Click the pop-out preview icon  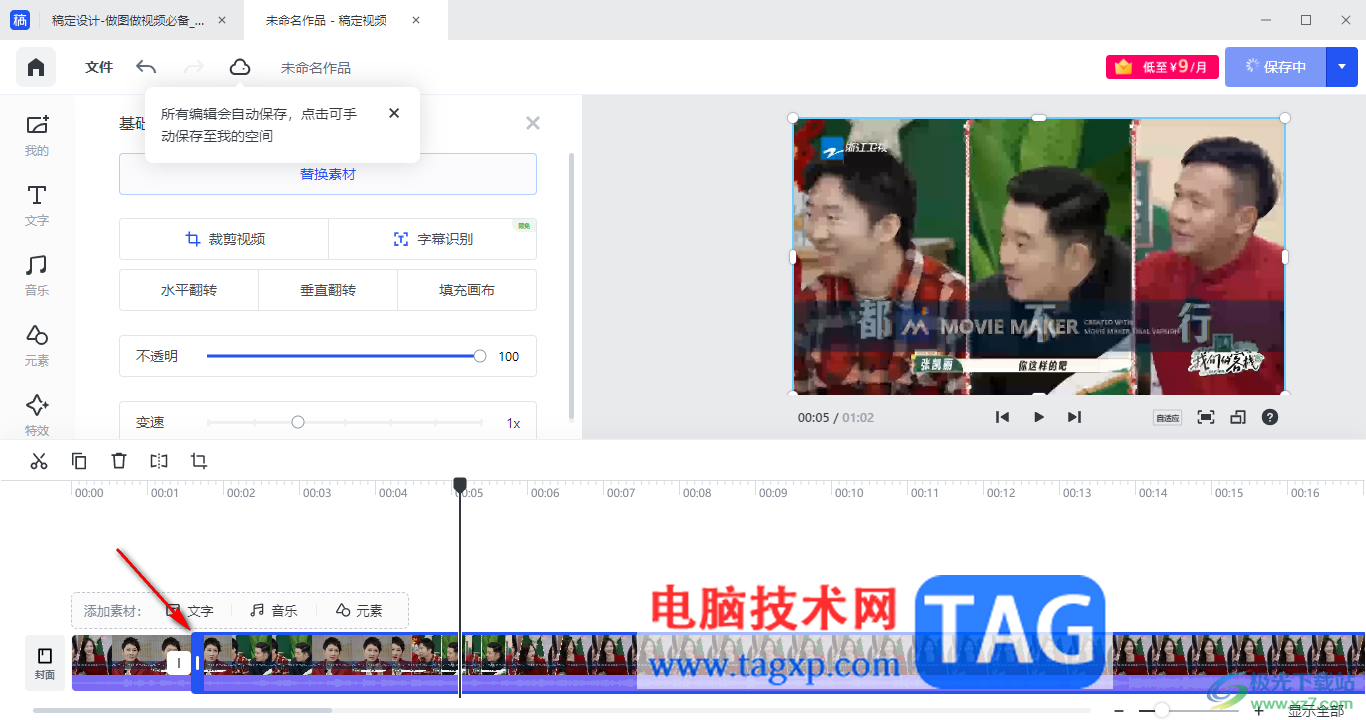tap(1238, 417)
